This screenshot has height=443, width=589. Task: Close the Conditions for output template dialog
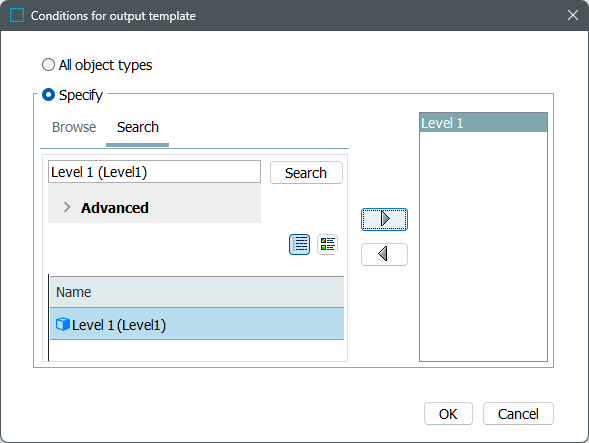click(572, 15)
